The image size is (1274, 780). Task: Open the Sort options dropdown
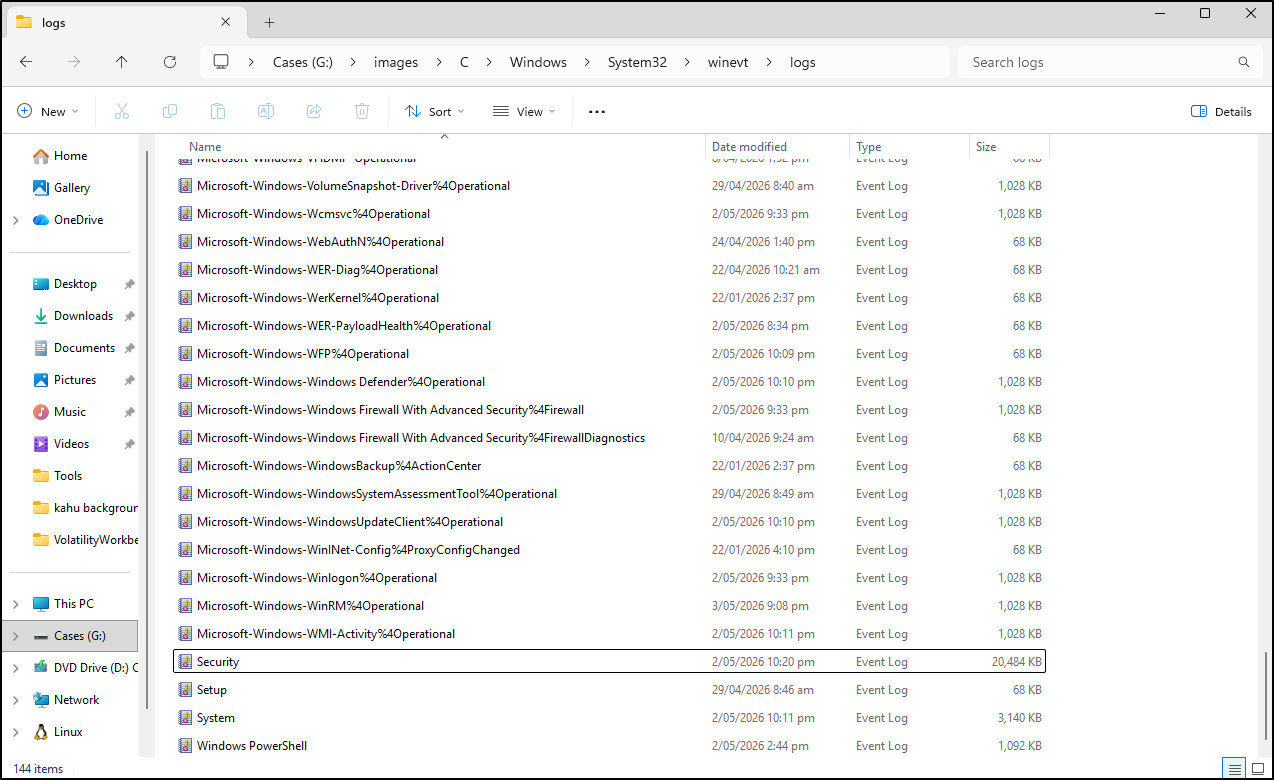[x=435, y=111]
